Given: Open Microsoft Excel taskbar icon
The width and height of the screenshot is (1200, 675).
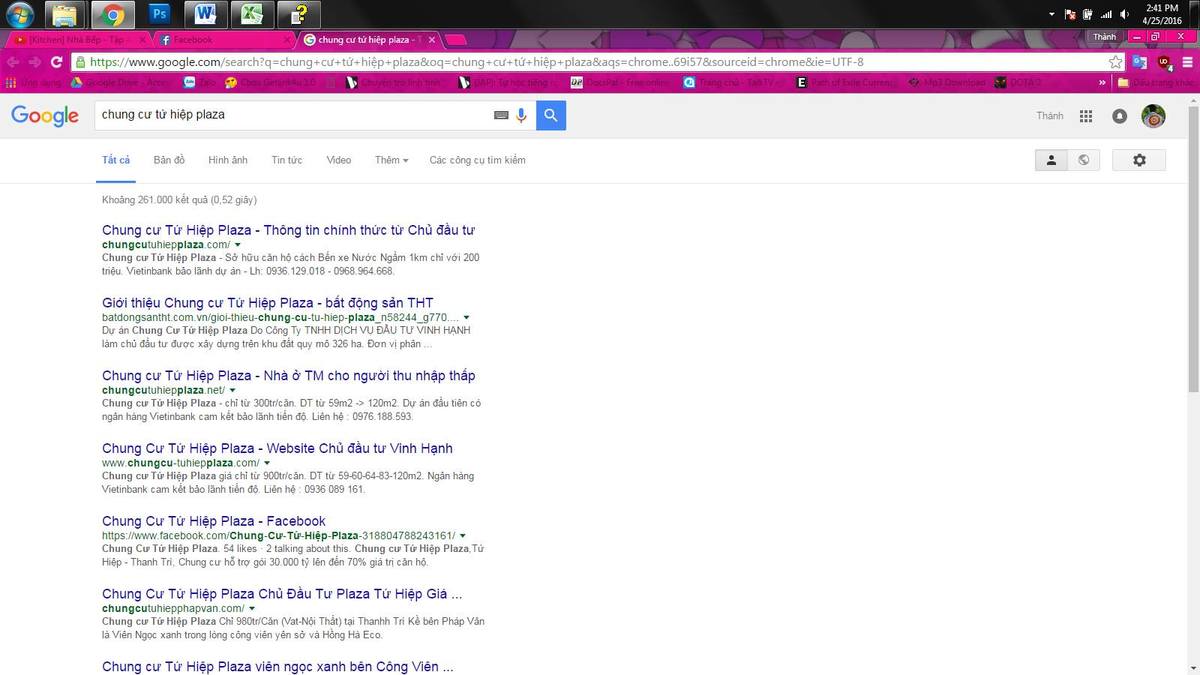Looking at the screenshot, I should point(253,14).
